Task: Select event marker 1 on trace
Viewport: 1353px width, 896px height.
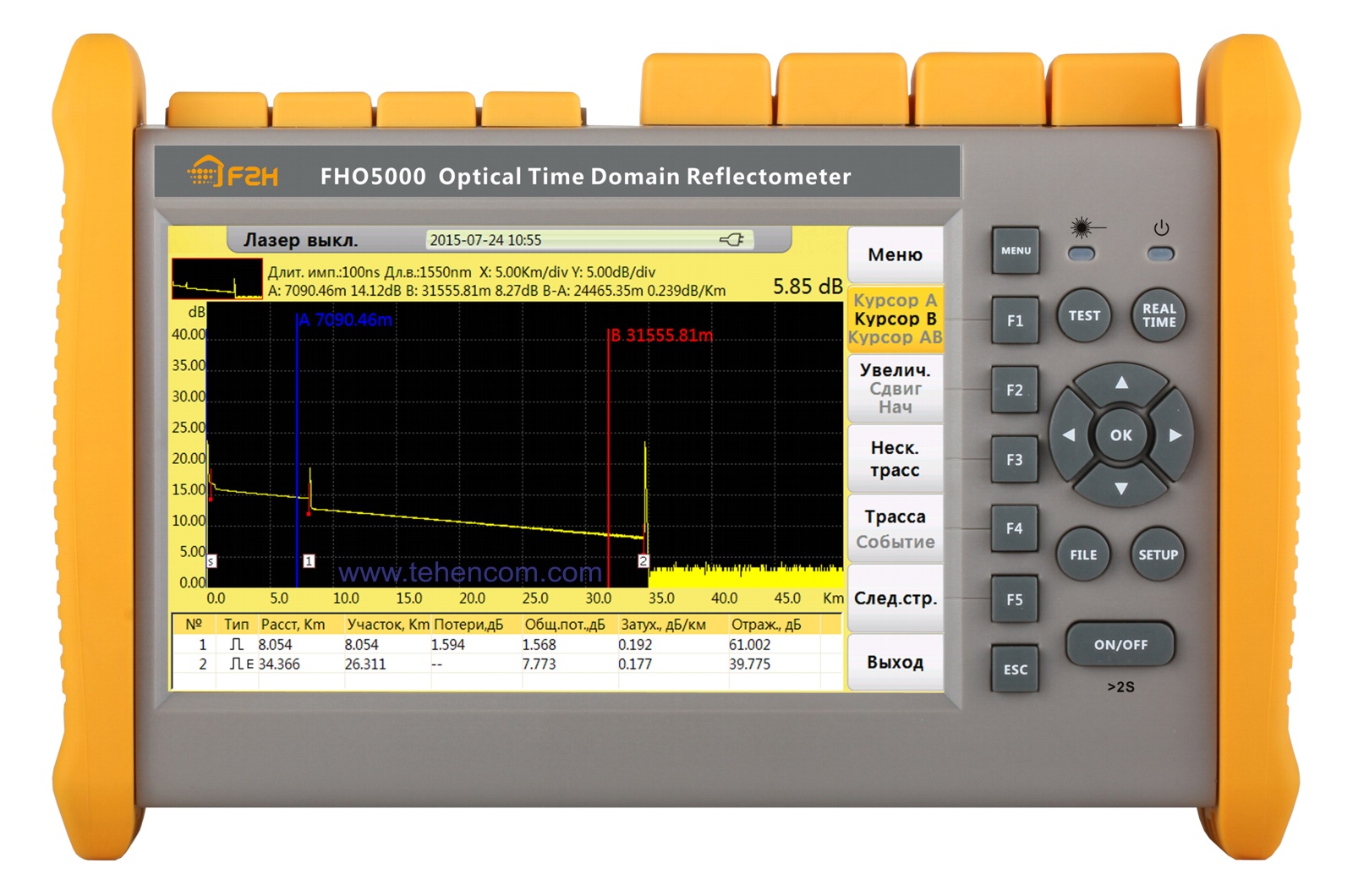Action: (x=309, y=560)
